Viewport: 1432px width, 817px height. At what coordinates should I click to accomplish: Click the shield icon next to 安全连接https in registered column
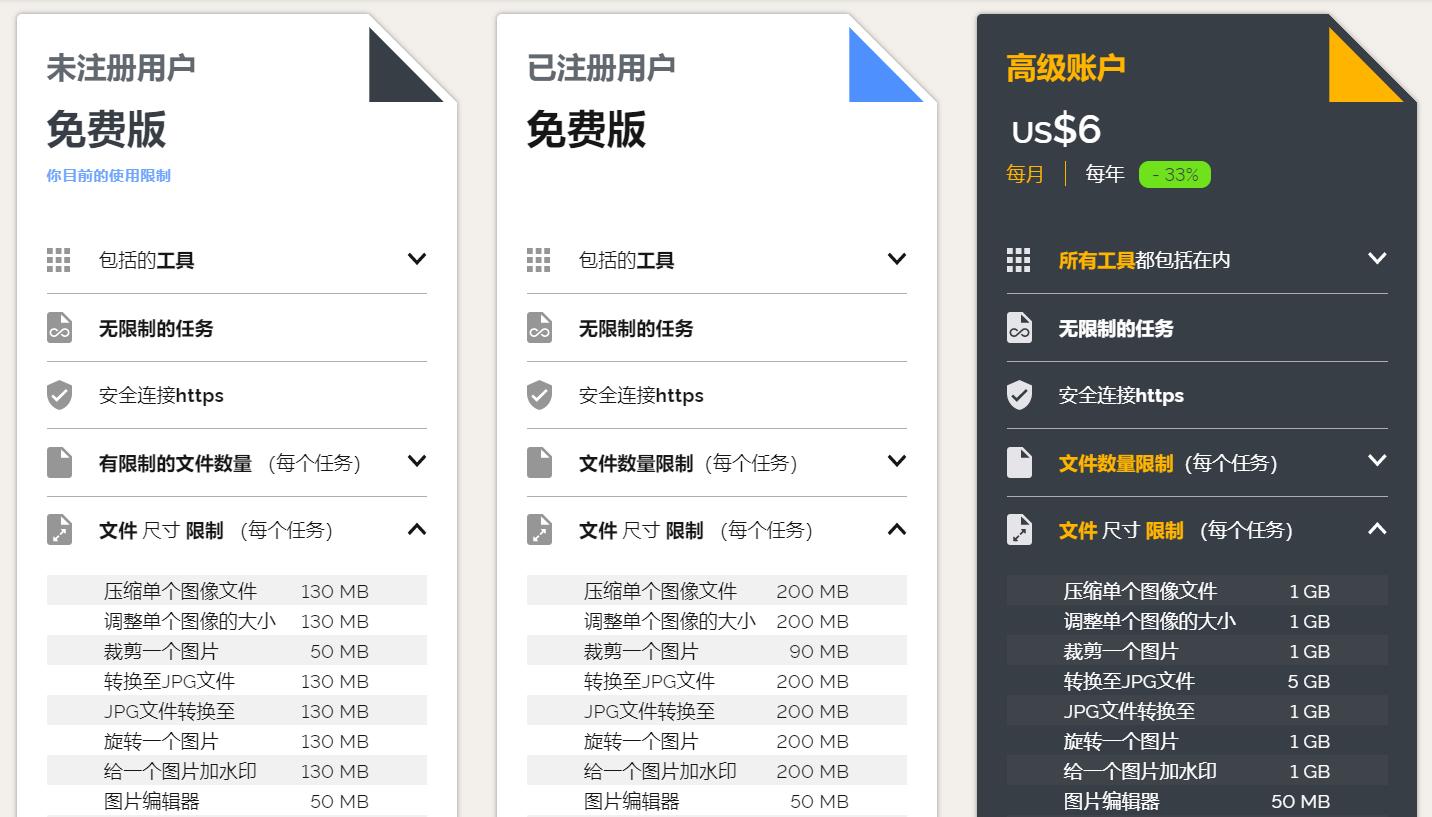(x=538, y=395)
